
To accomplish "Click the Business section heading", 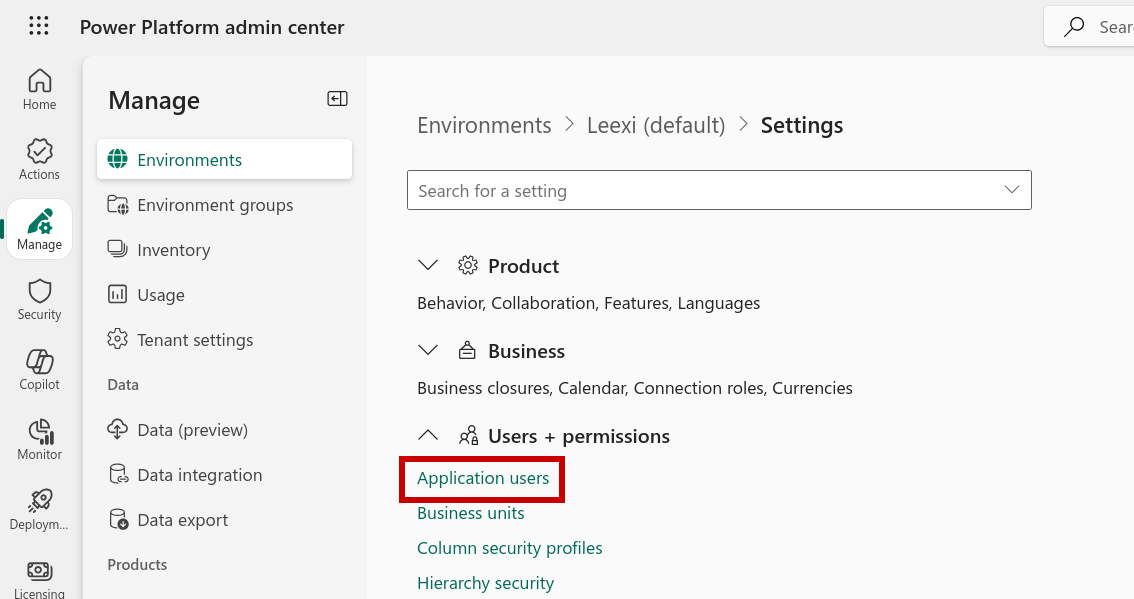I will [526, 351].
